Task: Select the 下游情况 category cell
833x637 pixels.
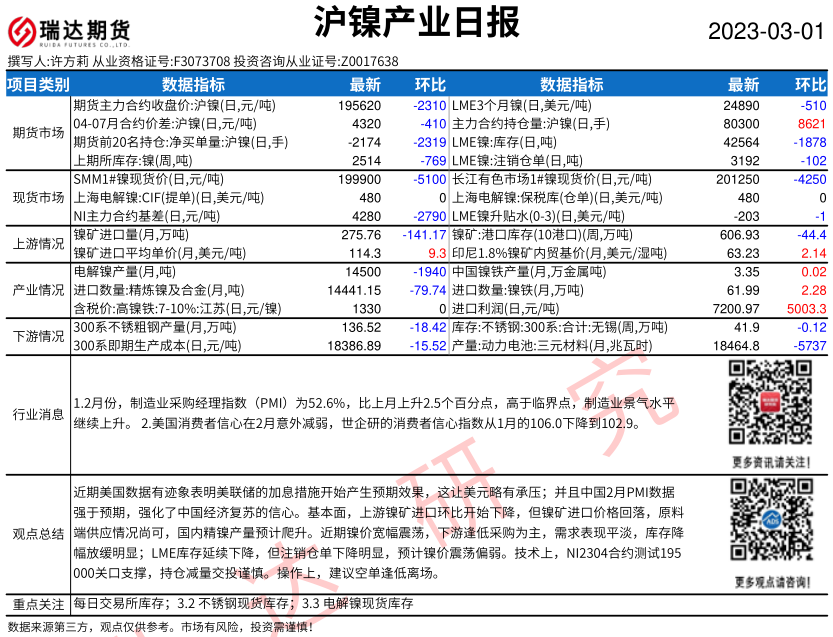Action: [37, 336]
